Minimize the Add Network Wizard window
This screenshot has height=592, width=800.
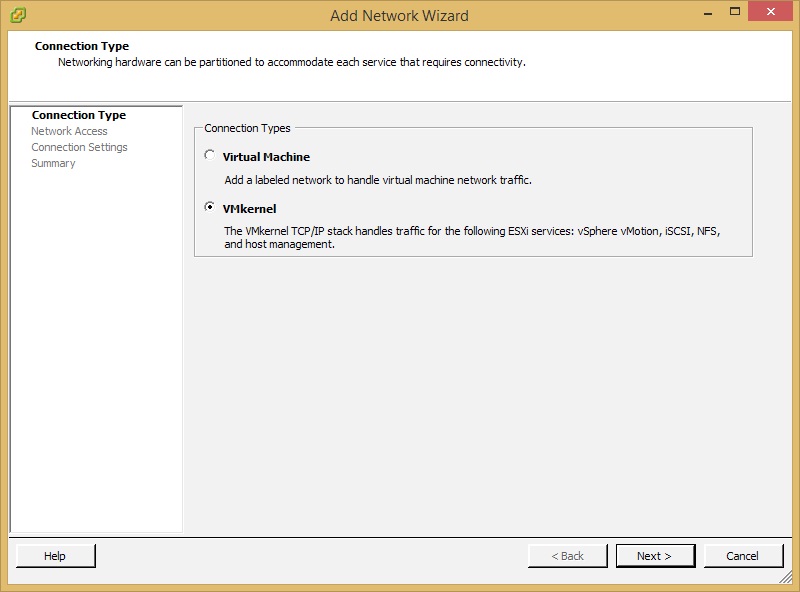tap(708, 13)
